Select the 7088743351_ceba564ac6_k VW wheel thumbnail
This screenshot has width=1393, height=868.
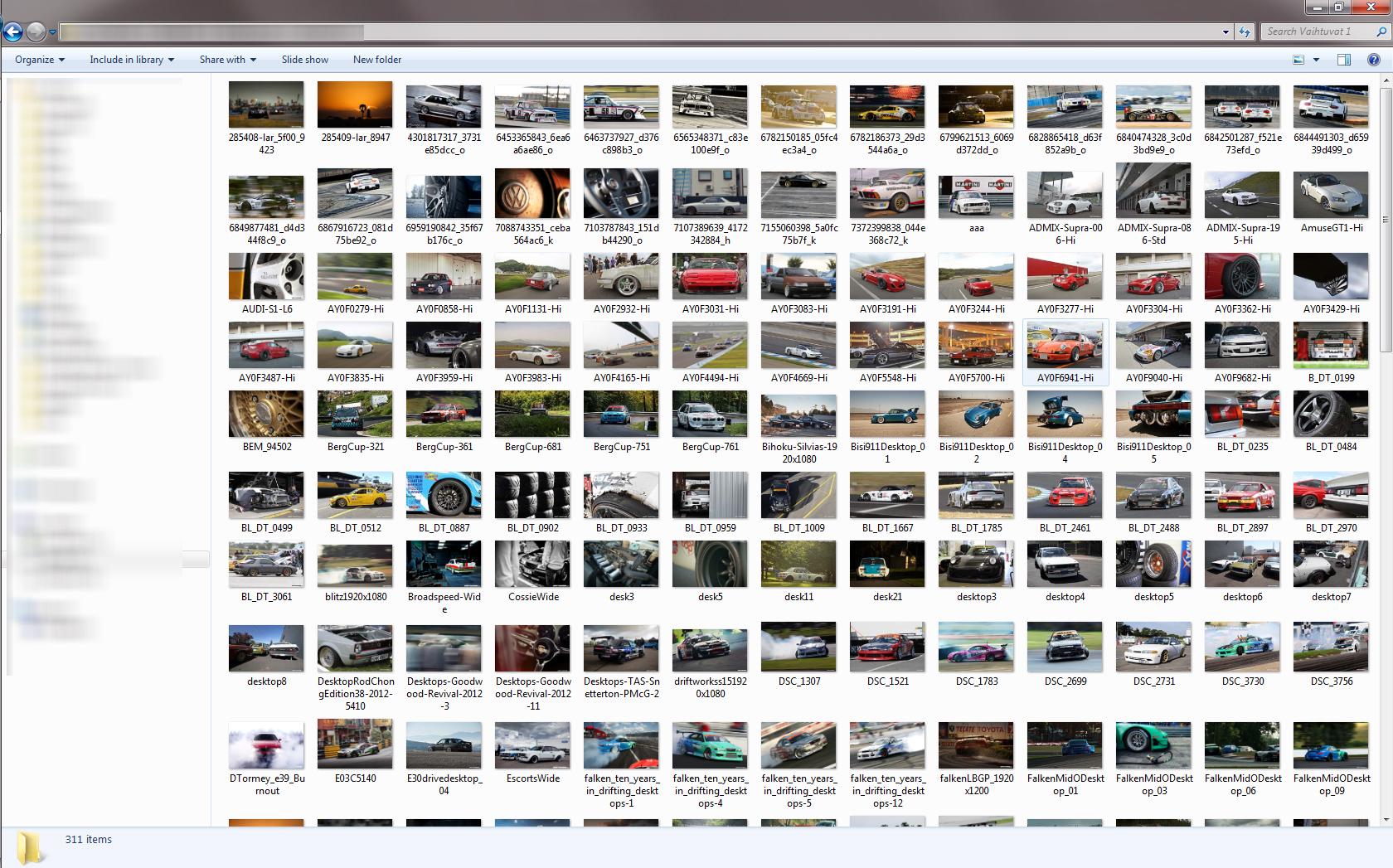tap(532, 193)
